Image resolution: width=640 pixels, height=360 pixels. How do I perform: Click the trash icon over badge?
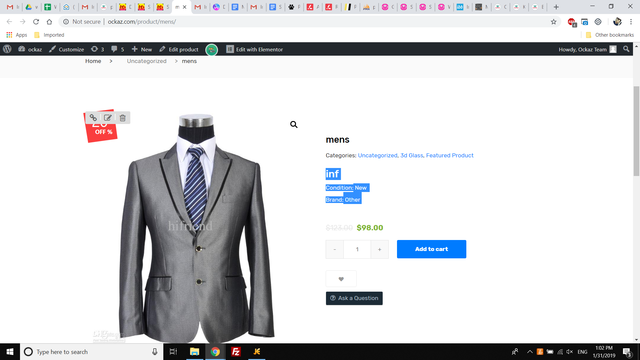coord(122,118)
